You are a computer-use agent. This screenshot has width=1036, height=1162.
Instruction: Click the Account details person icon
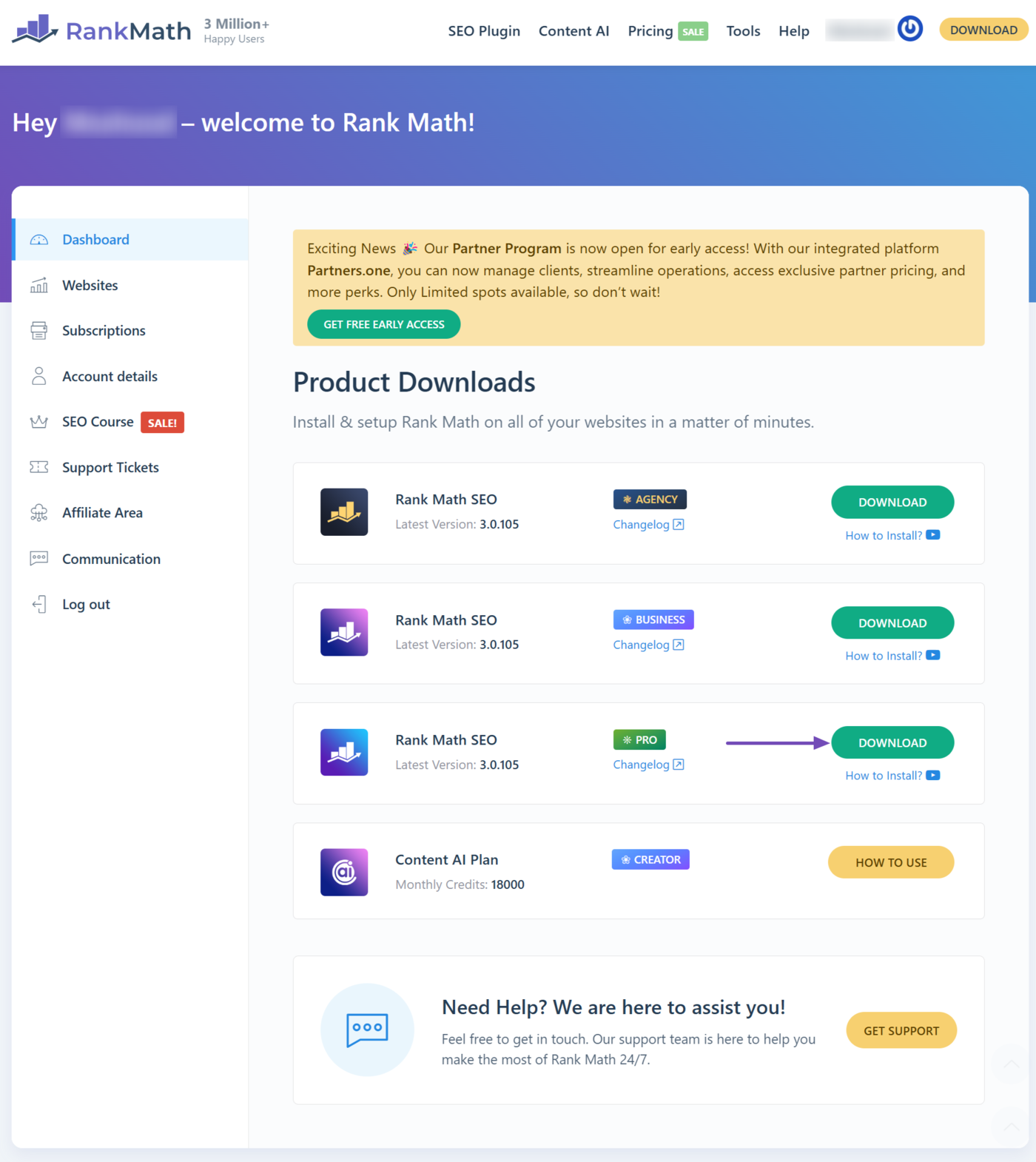(x=39, y=376)
